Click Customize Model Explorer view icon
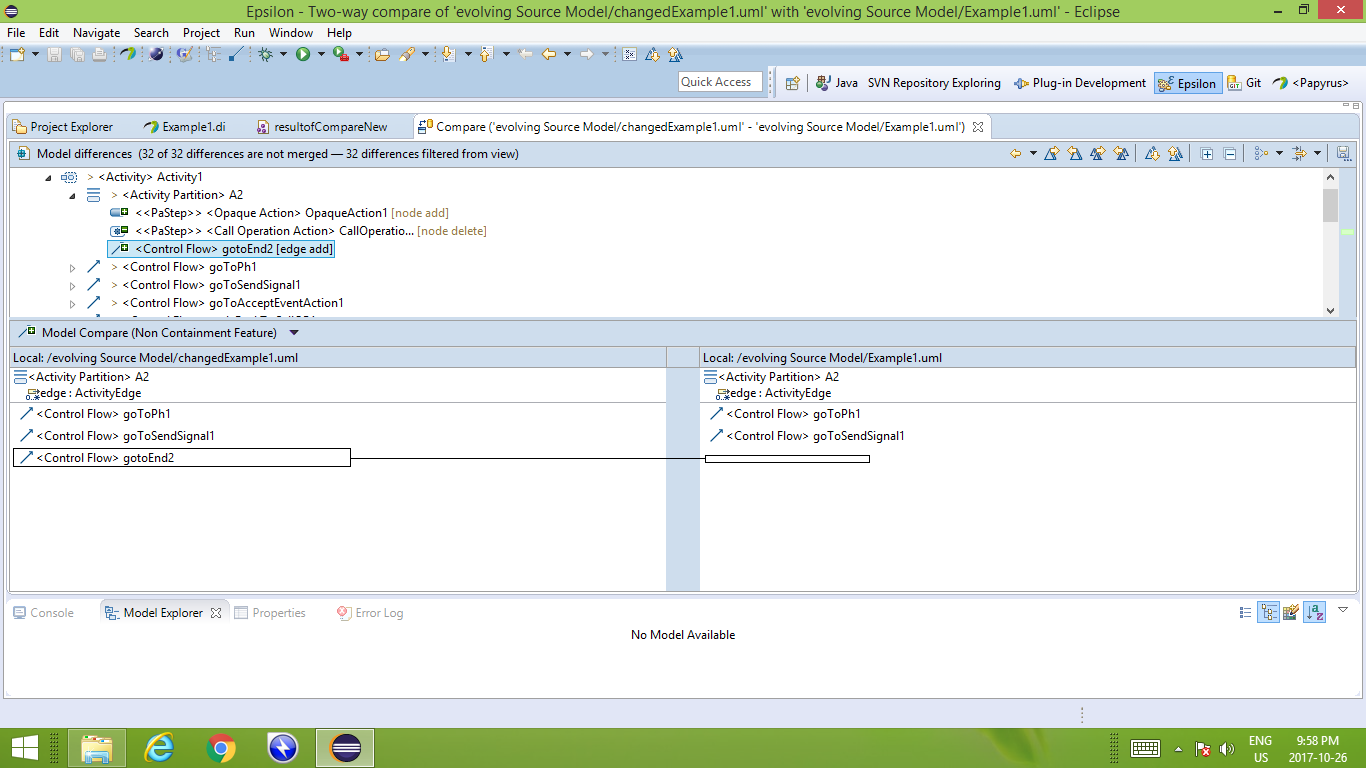The height and width of the screenshot is (768, 1366). 1291,612
